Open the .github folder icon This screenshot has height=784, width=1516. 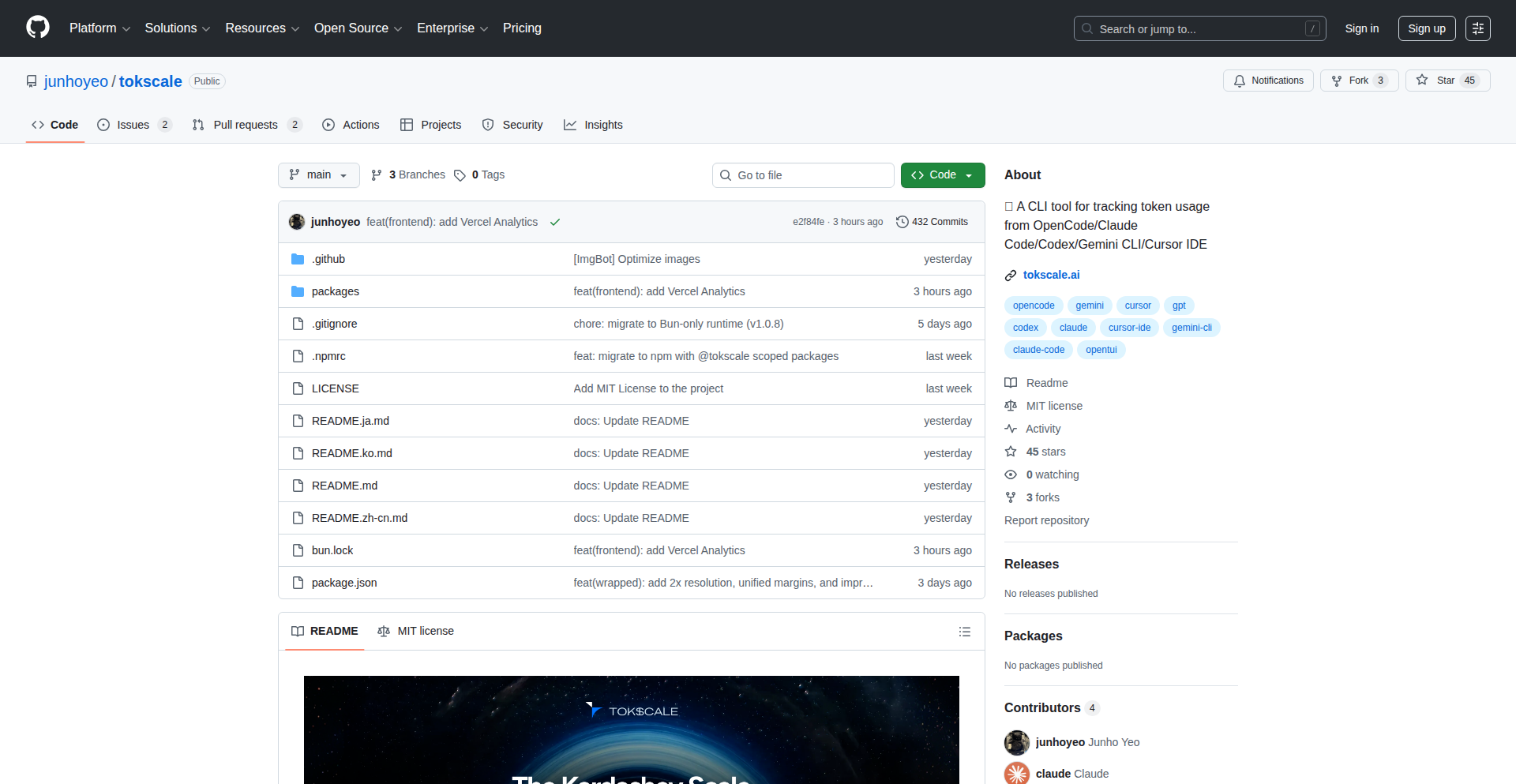click(x=298, y=258)
